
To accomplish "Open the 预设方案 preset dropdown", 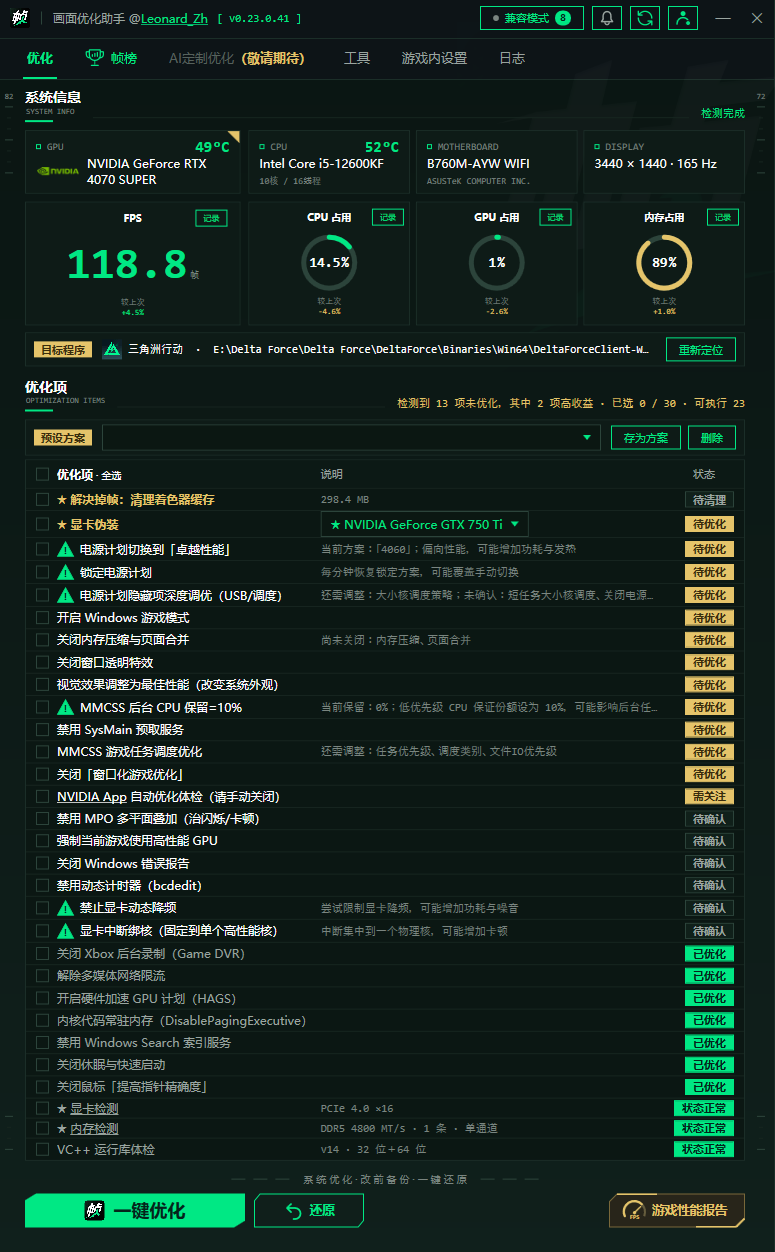I will point(350,438).
